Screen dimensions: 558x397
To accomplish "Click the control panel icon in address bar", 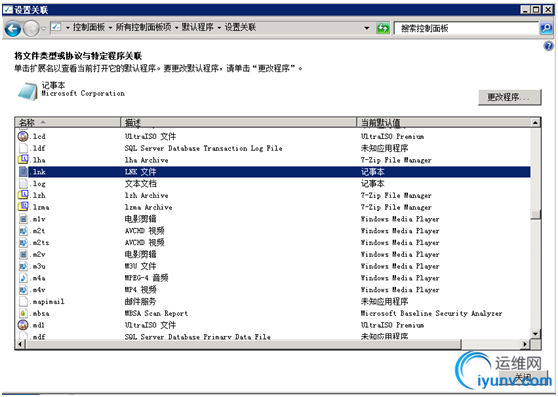I will (56, 27).
